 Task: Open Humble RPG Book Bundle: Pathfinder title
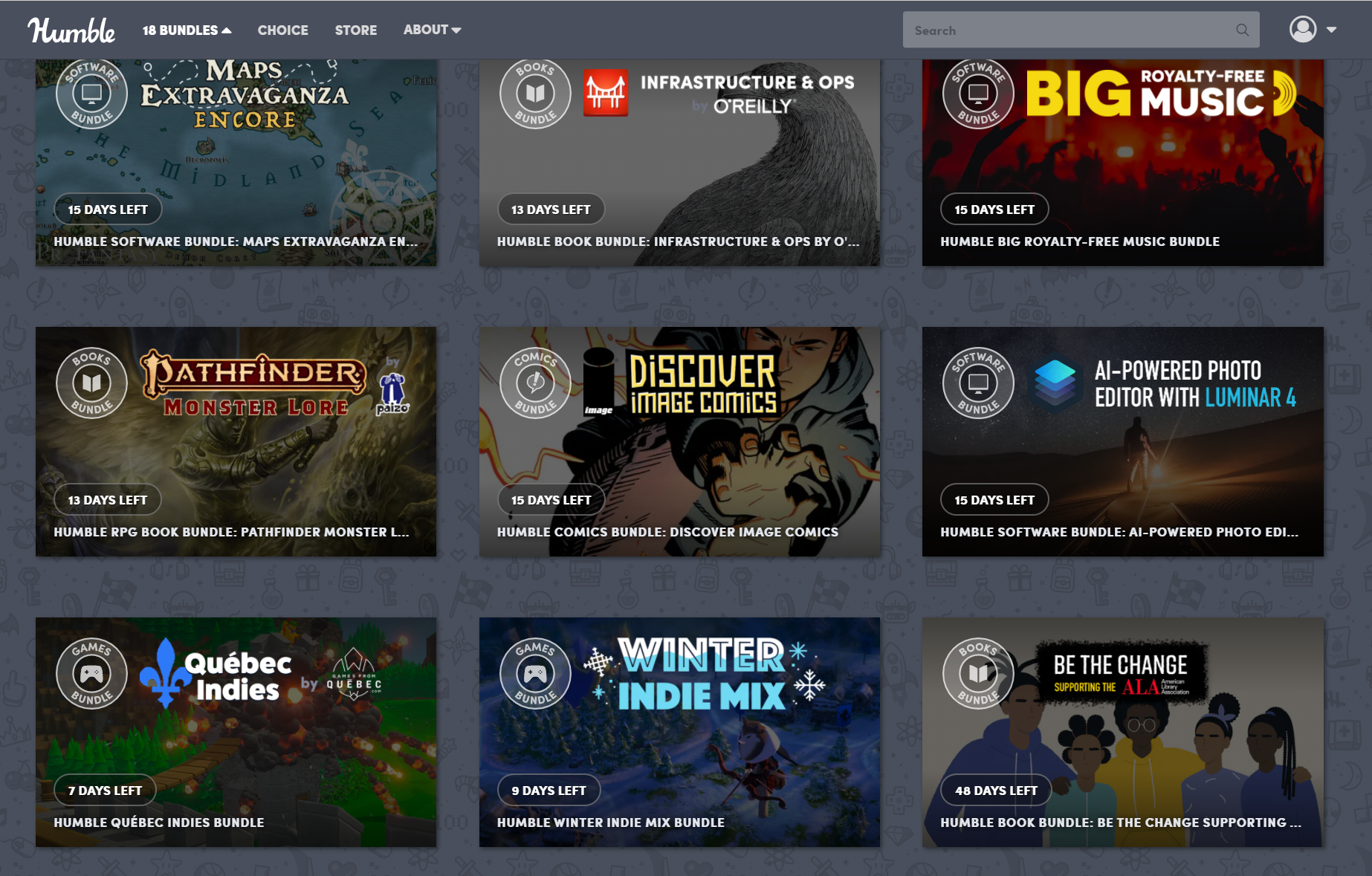point(231,532)
